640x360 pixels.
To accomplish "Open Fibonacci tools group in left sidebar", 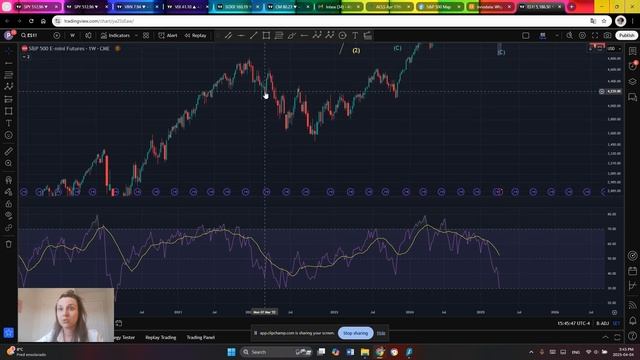I will tap(9, 75).
